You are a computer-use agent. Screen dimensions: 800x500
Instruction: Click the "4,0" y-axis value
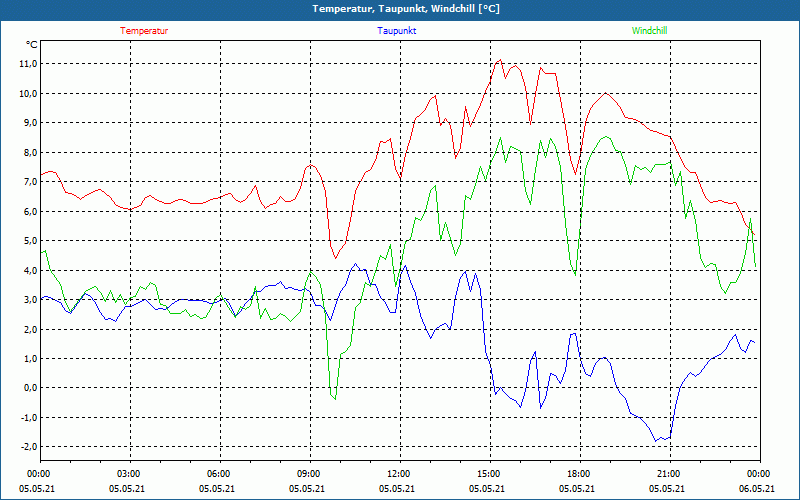pos(30,270)
